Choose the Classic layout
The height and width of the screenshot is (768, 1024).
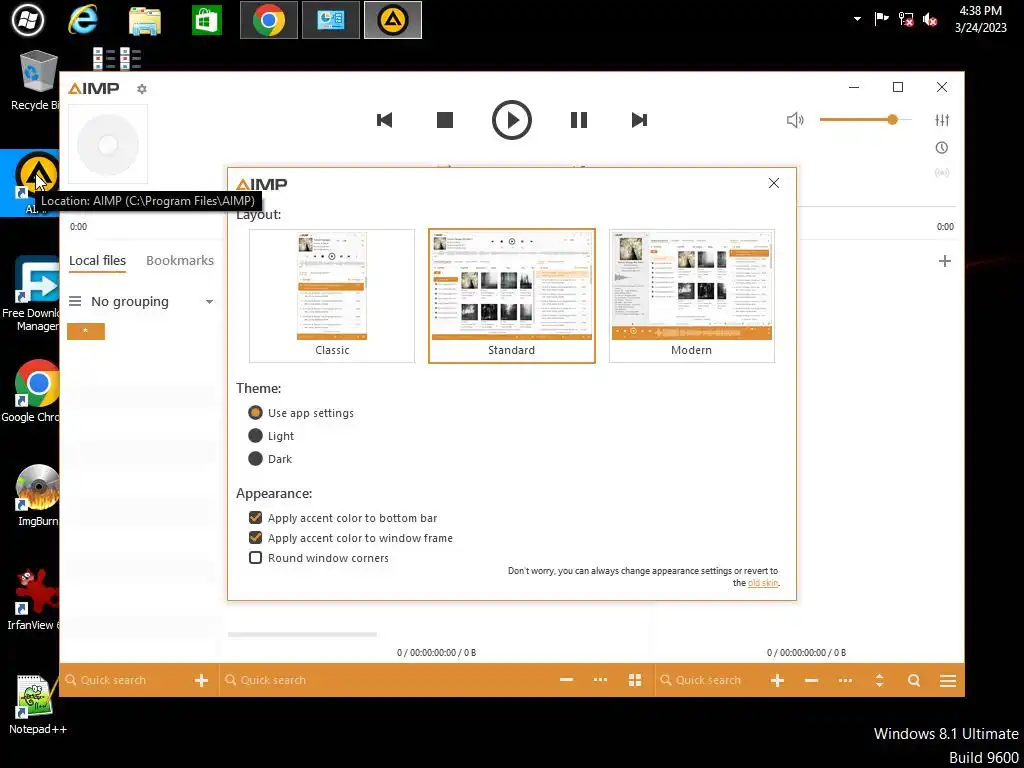click(x=332, y=296)
